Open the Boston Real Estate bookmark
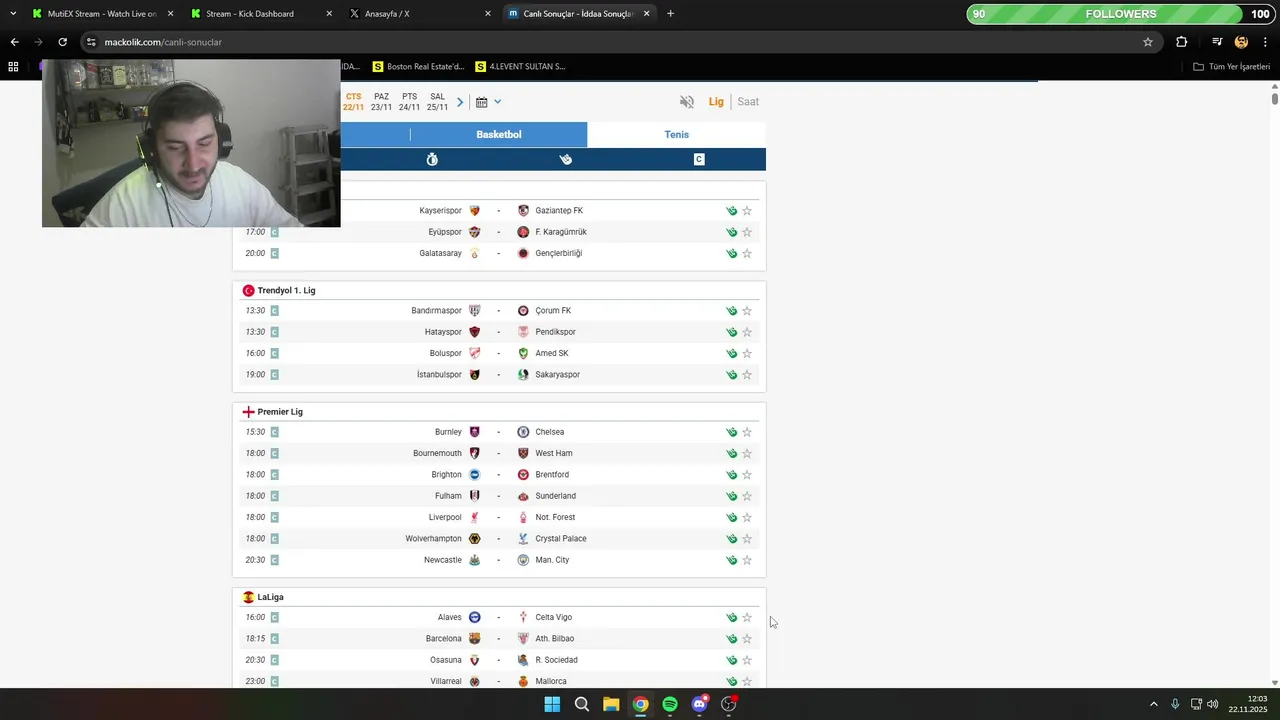Image resolution: width=1280 pixels, height=720 pixels. pos(418,67)
